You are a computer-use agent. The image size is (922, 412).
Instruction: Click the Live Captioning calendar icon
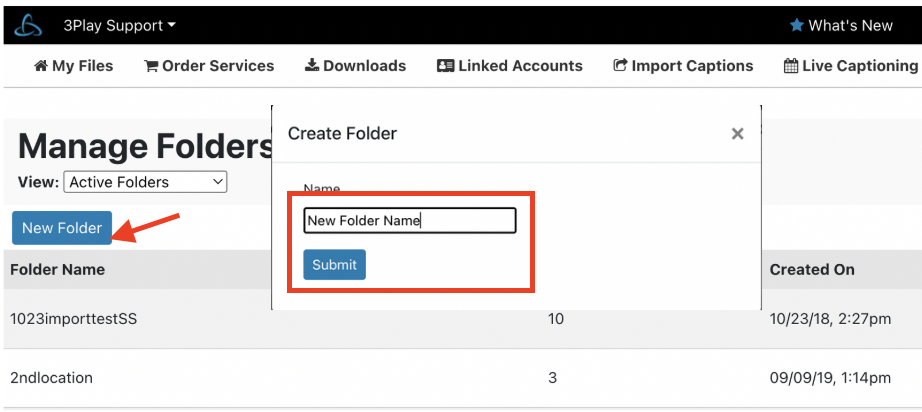[791, 66]
